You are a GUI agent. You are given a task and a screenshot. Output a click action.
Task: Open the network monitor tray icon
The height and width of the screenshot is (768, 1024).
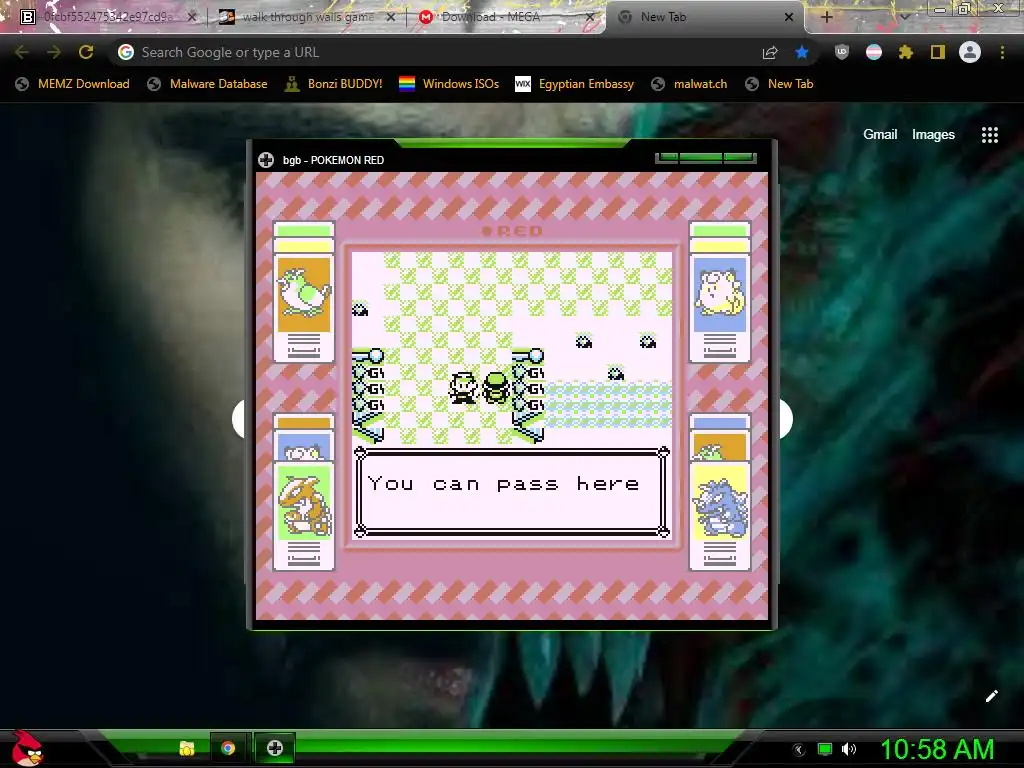click(x=825, y=749)
